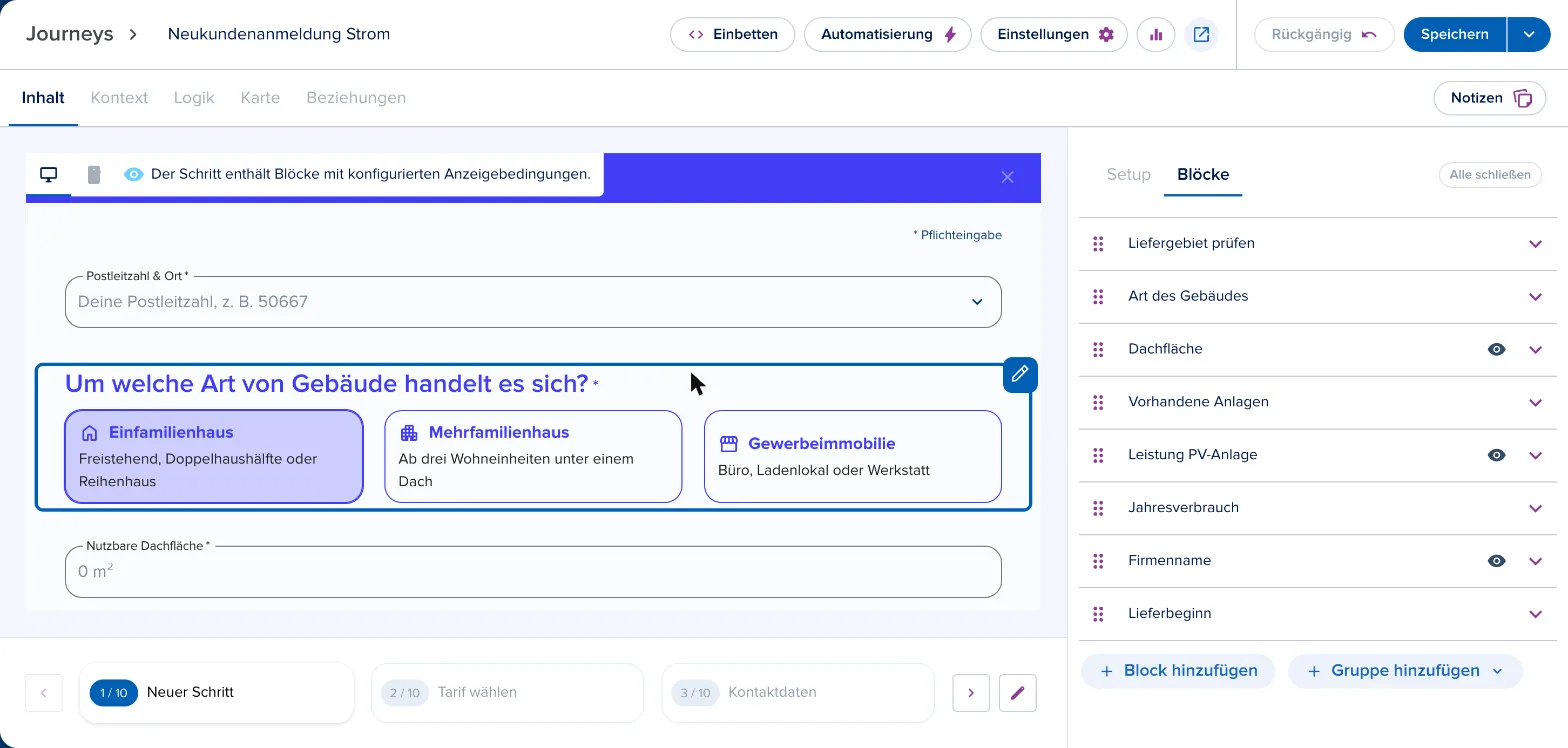Grab drag handle of Jahresverbrauch block

[1098, 508]
